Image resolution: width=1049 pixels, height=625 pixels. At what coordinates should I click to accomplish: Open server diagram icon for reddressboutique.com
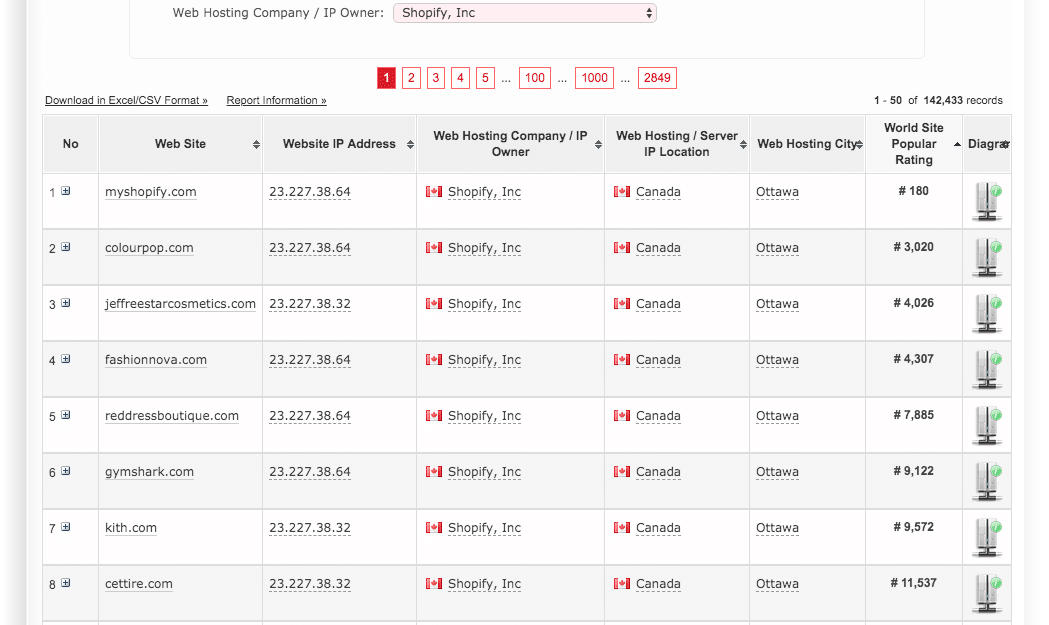point(987,426)
